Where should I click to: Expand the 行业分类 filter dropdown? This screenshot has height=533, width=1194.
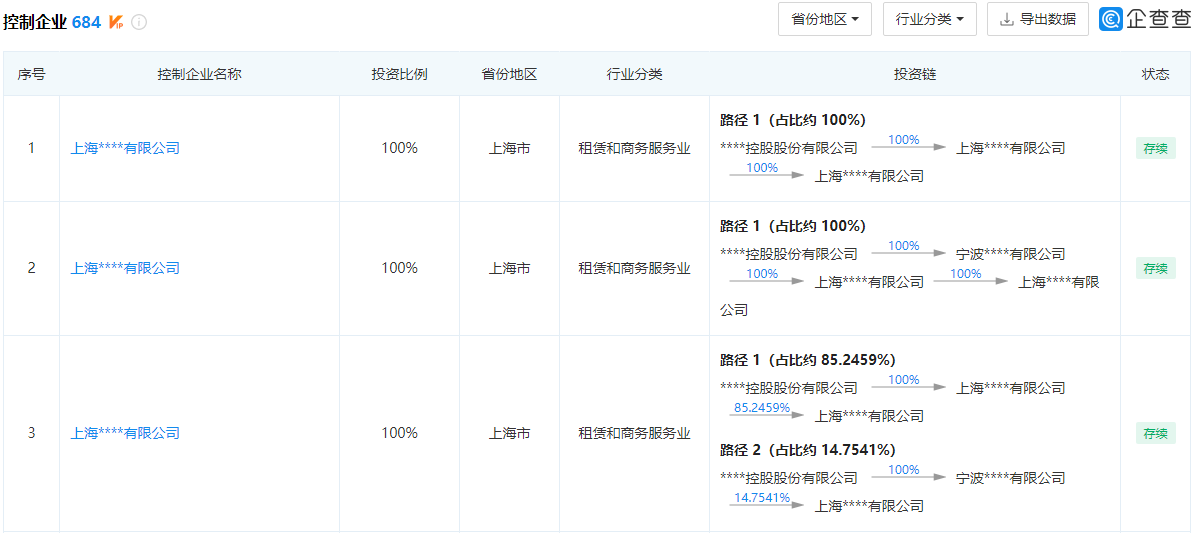(x=929, y=19)
